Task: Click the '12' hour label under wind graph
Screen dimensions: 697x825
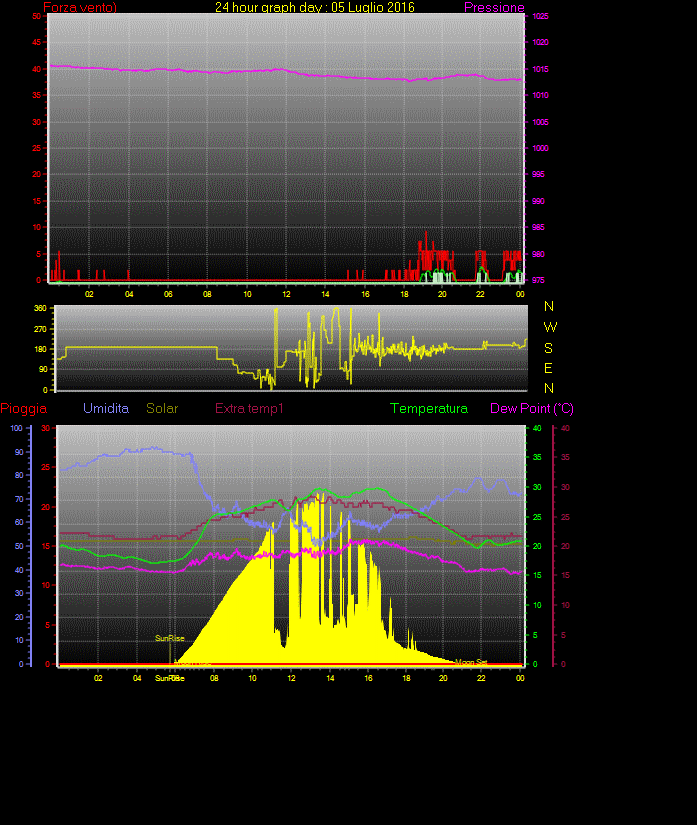Action: 286,294
